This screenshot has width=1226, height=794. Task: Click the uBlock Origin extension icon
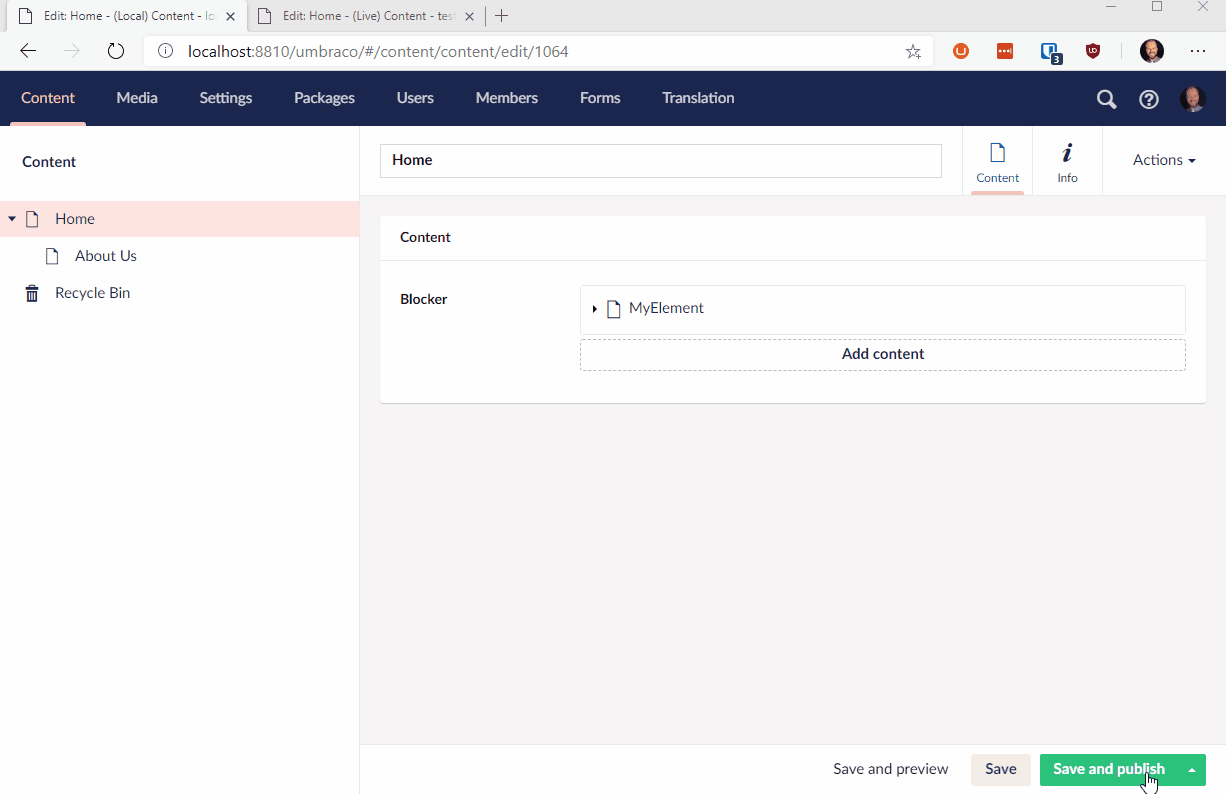pos(1093,51)
